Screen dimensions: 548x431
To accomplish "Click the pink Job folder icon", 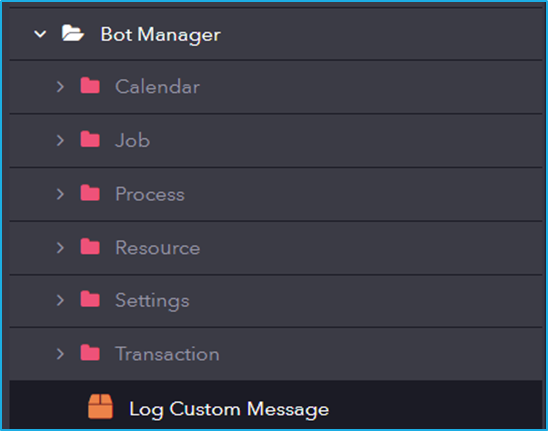I will (90, 139).
